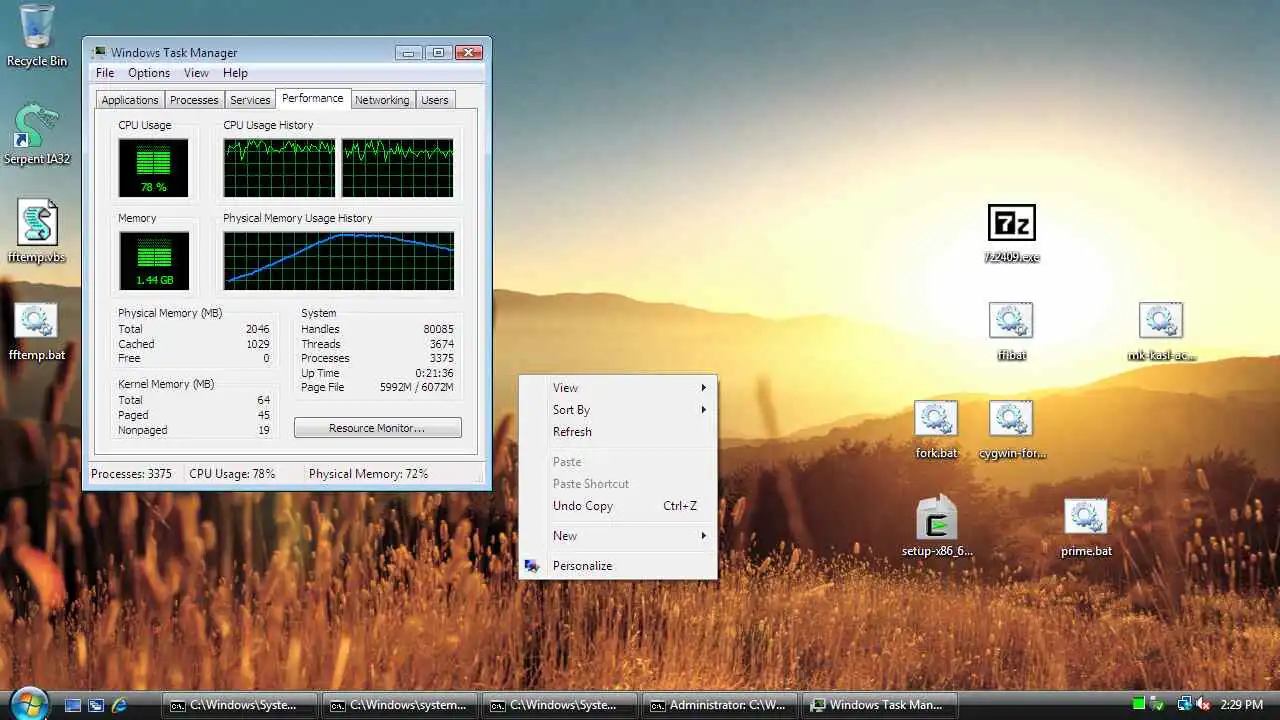This screenshot has height=720, width=1280.
Task: Click the Windows Task Man... taskbar button
Action: pyautogui.click(x=880, y=705)
